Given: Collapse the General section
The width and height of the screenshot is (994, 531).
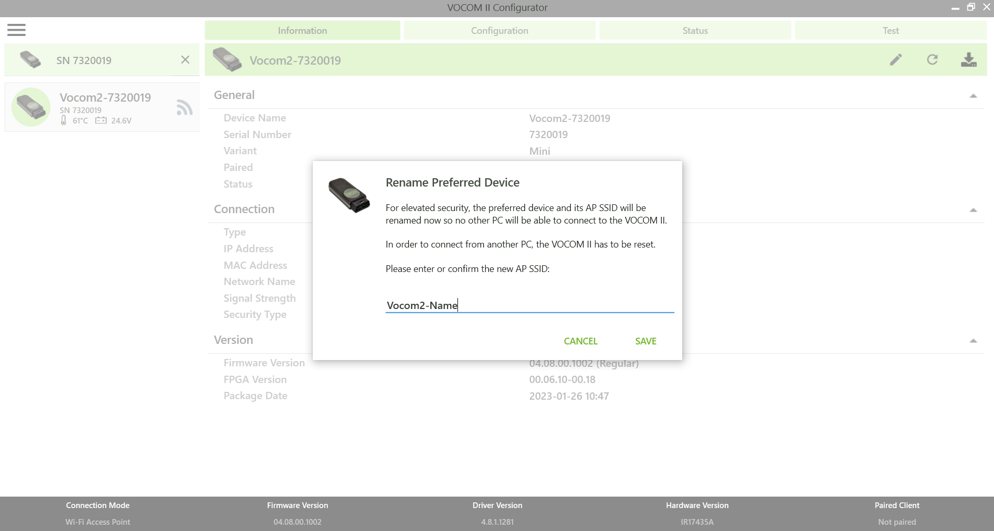Looking at the screenshot, I should 973,96.
